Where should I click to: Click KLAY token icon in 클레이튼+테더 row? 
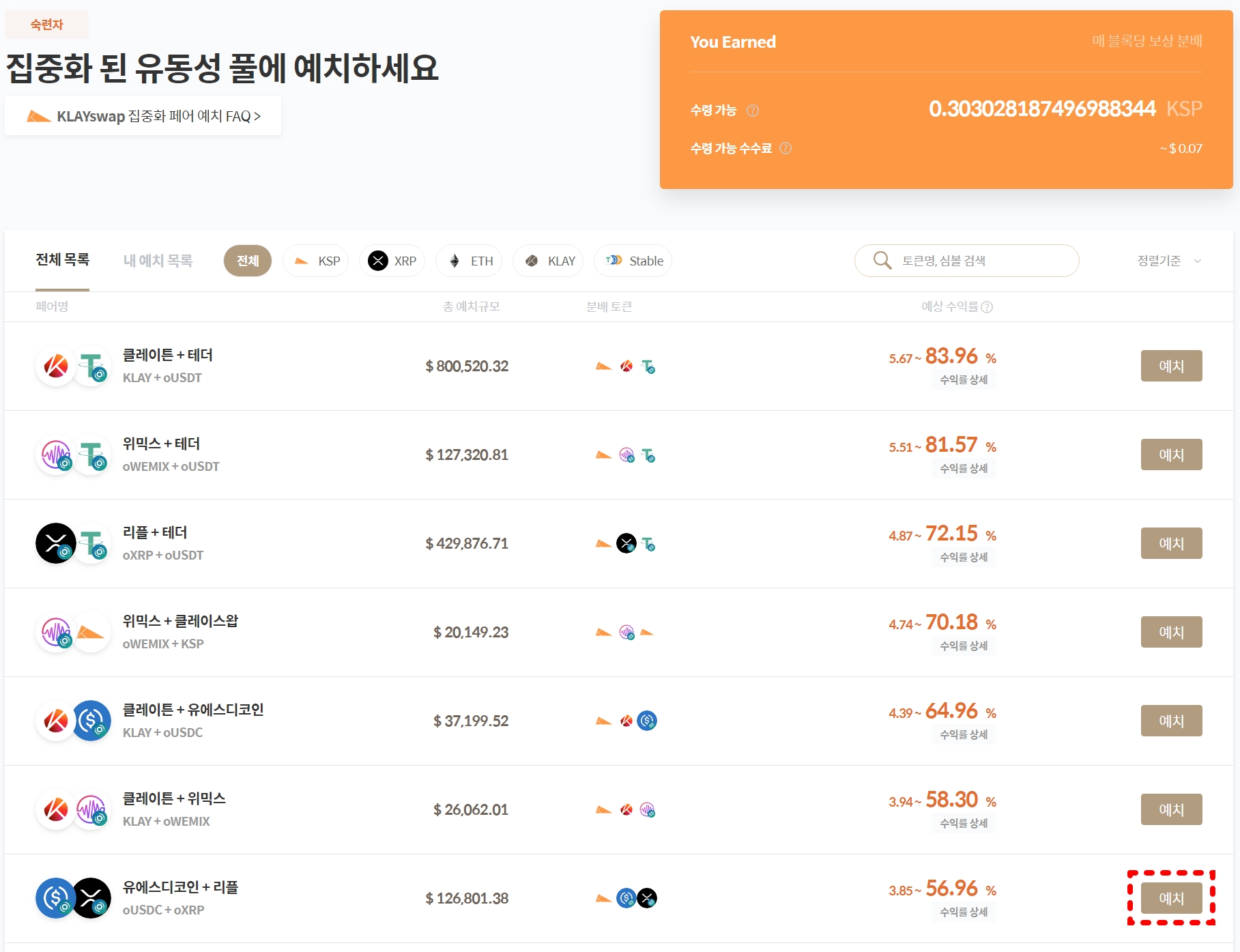click(56, 366)
